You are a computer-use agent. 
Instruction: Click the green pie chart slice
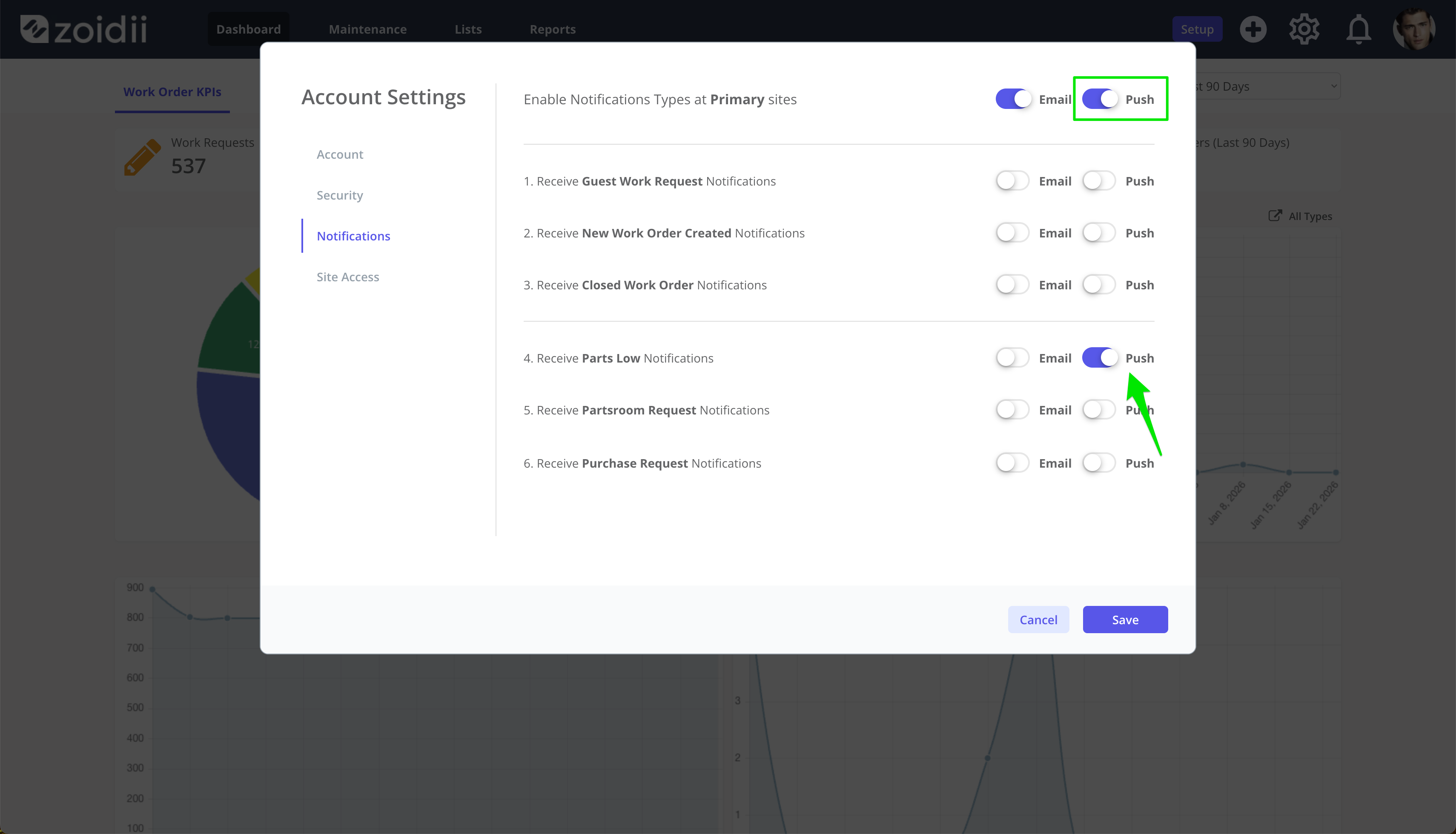pyautogui.click(x=232, y=332)
